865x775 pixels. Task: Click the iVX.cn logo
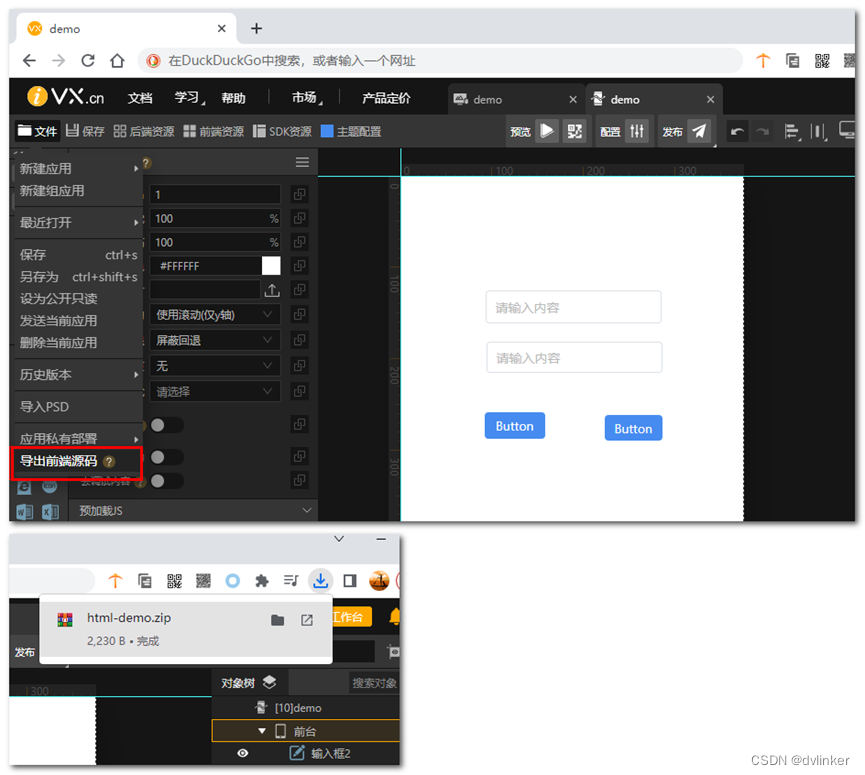(x=66, y=97)
